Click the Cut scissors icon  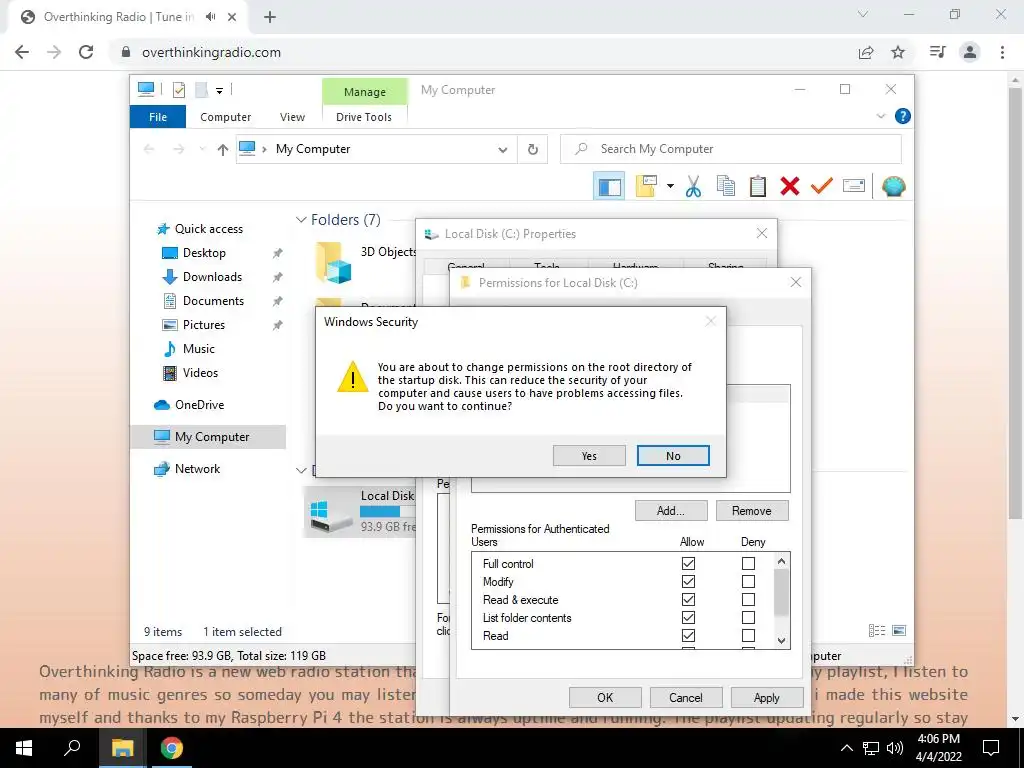[693, 187]
